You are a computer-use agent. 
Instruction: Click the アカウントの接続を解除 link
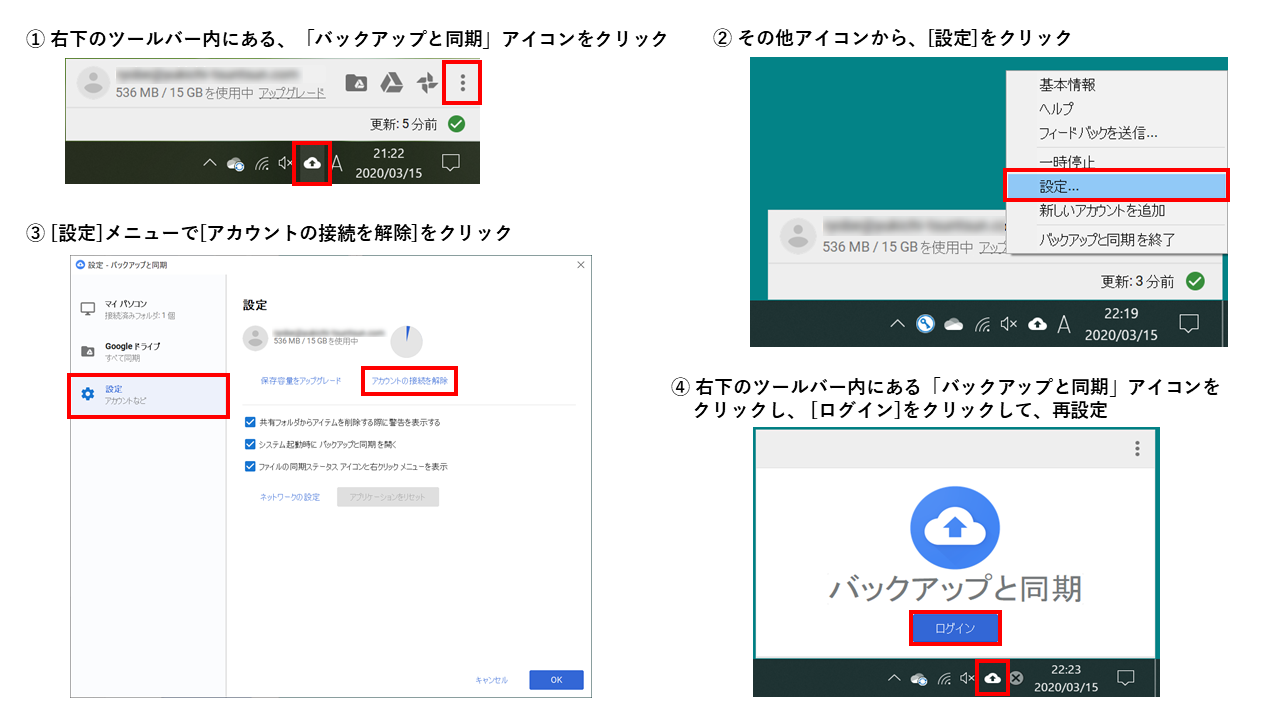[x=409, y=381]
